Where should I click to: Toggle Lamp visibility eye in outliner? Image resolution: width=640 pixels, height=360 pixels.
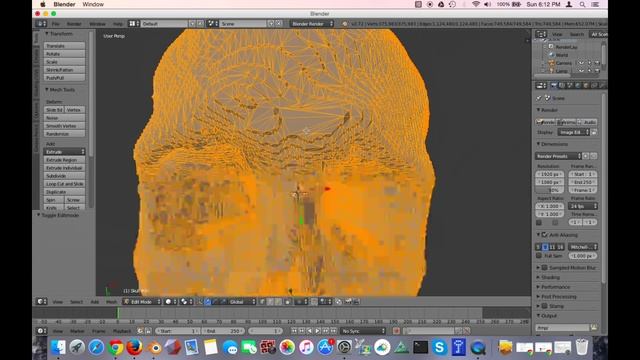581,71
